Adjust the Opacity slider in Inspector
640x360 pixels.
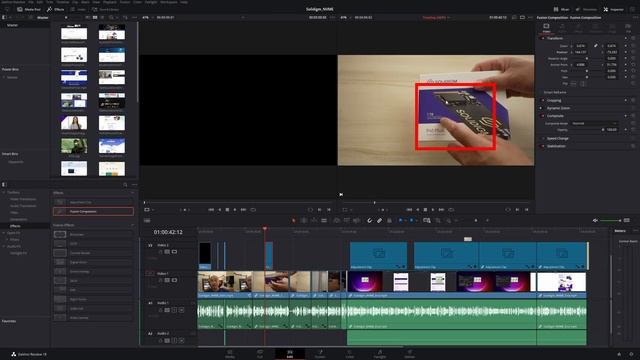[x=588, y=130]
